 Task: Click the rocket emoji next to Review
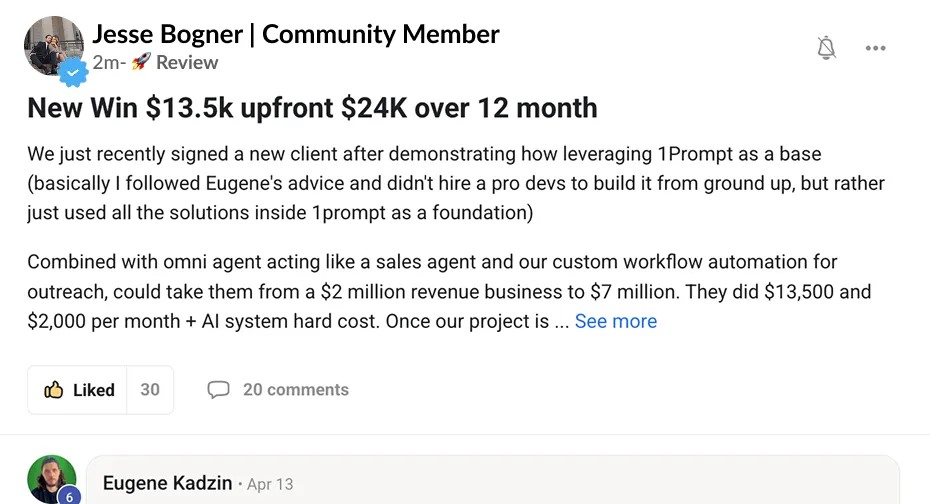141,62
